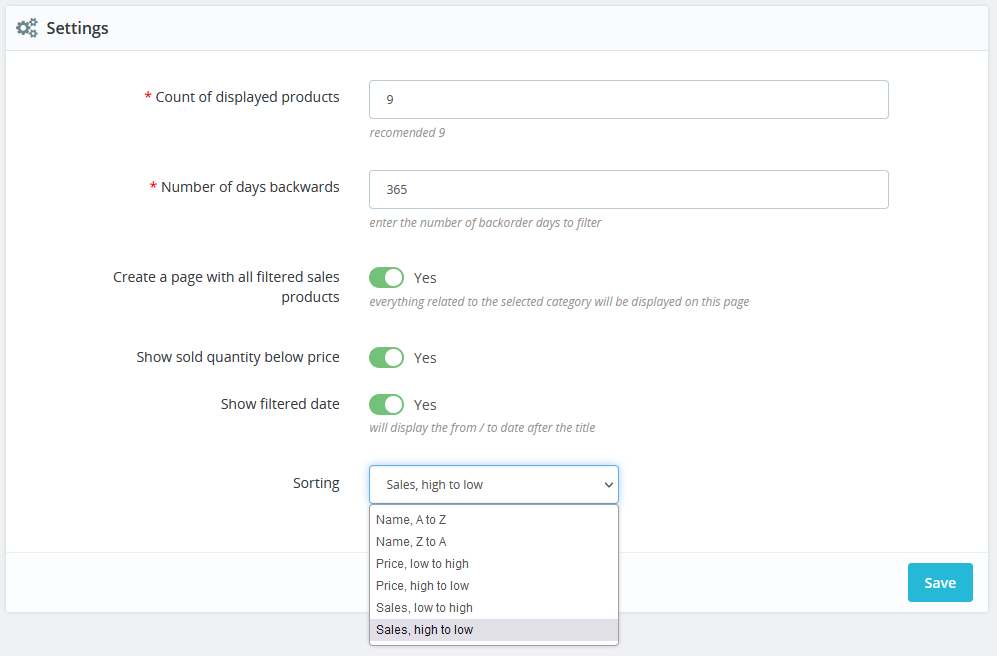
Task: Select the Name, A to Z sorting option
Action: 410,519
